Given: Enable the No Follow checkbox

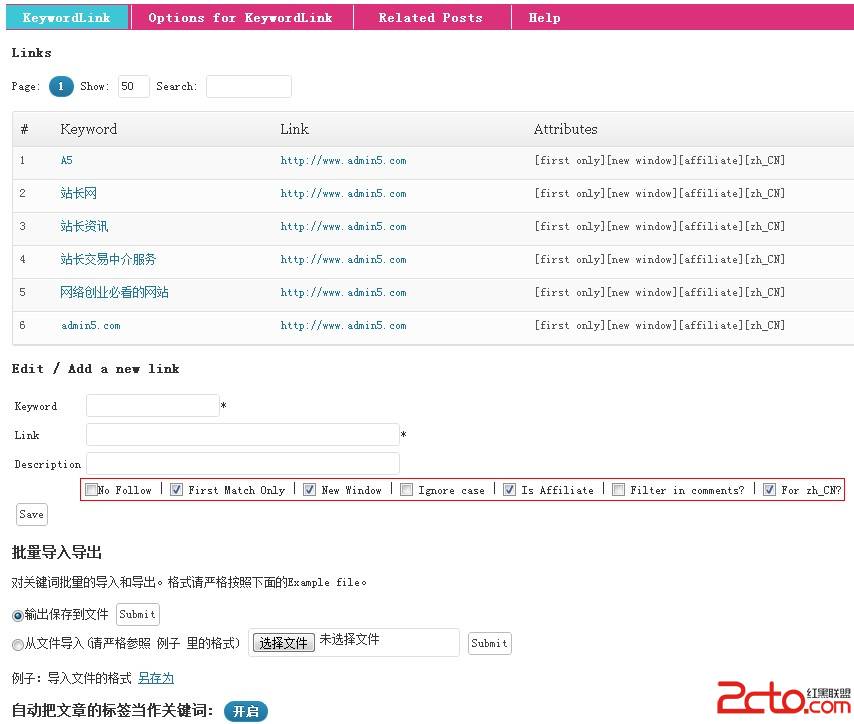Looking at the screenshot, I should point(92,490).
